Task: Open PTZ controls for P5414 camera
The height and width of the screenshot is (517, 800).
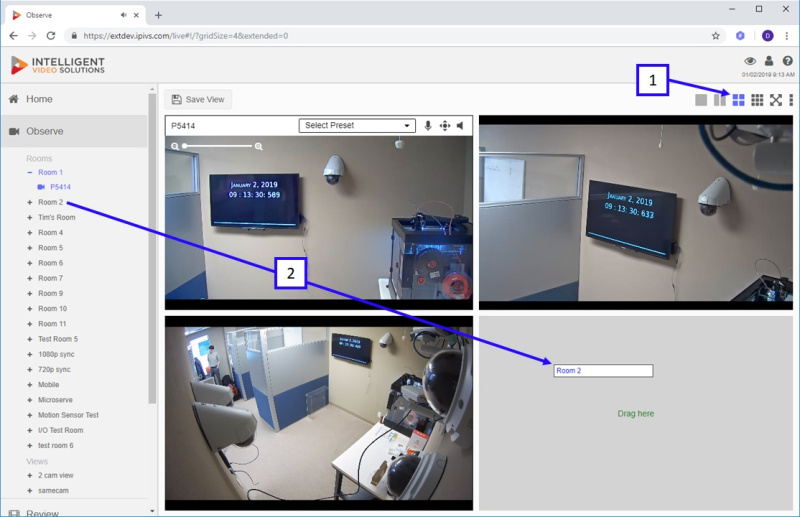Action: pyautogui.click(x=445, y=126)
